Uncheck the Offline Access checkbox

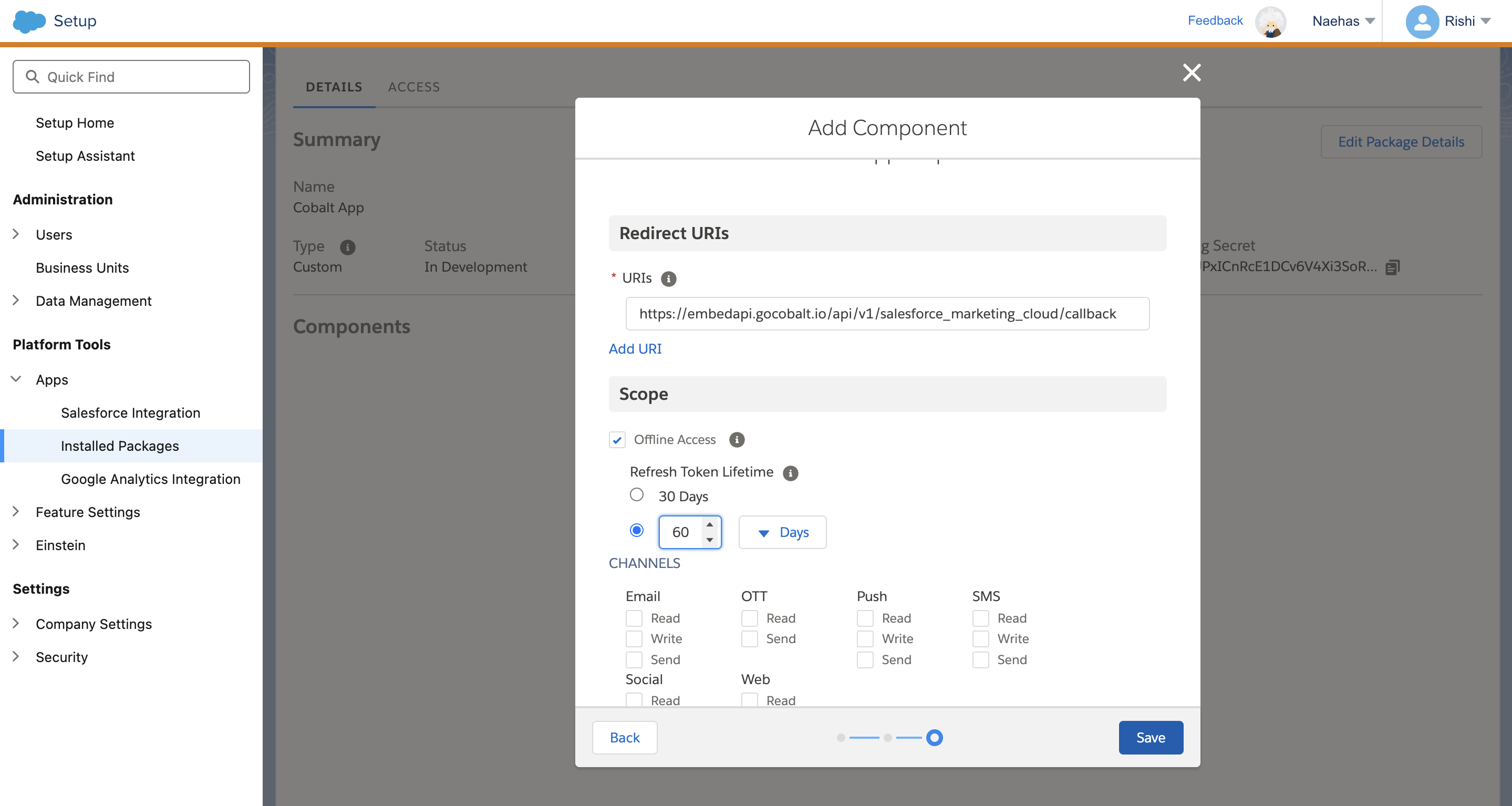[x=616, y=440]
